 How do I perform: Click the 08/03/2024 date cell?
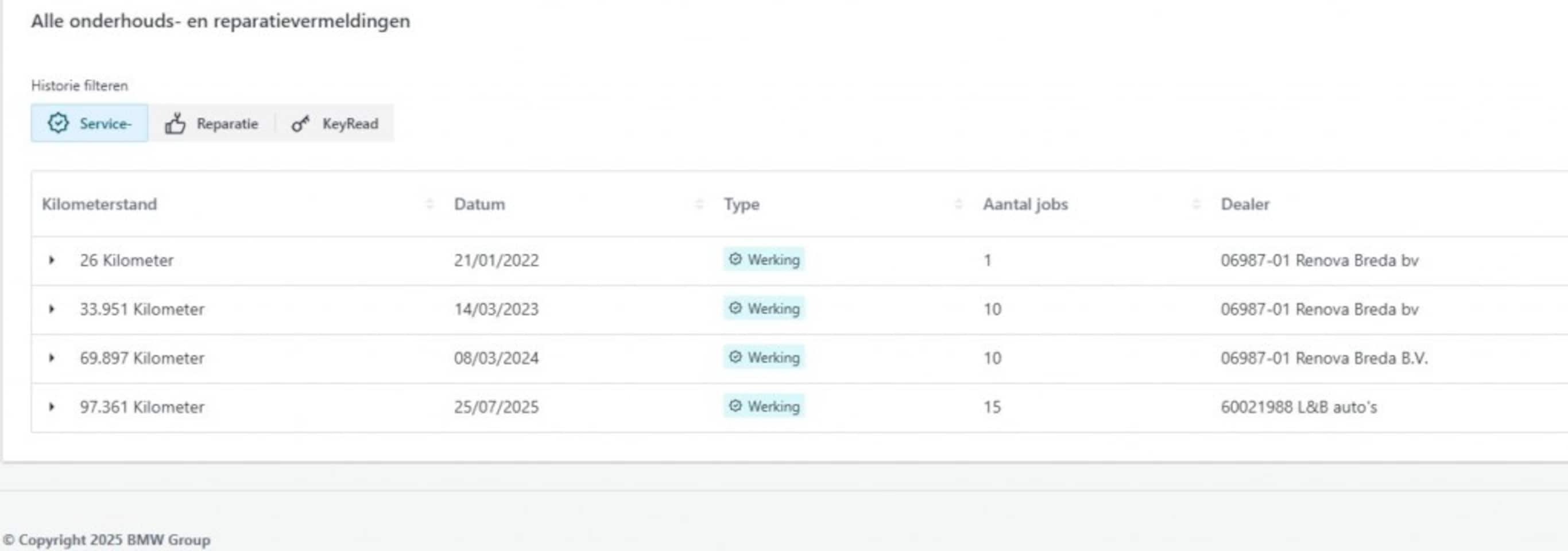496,358
